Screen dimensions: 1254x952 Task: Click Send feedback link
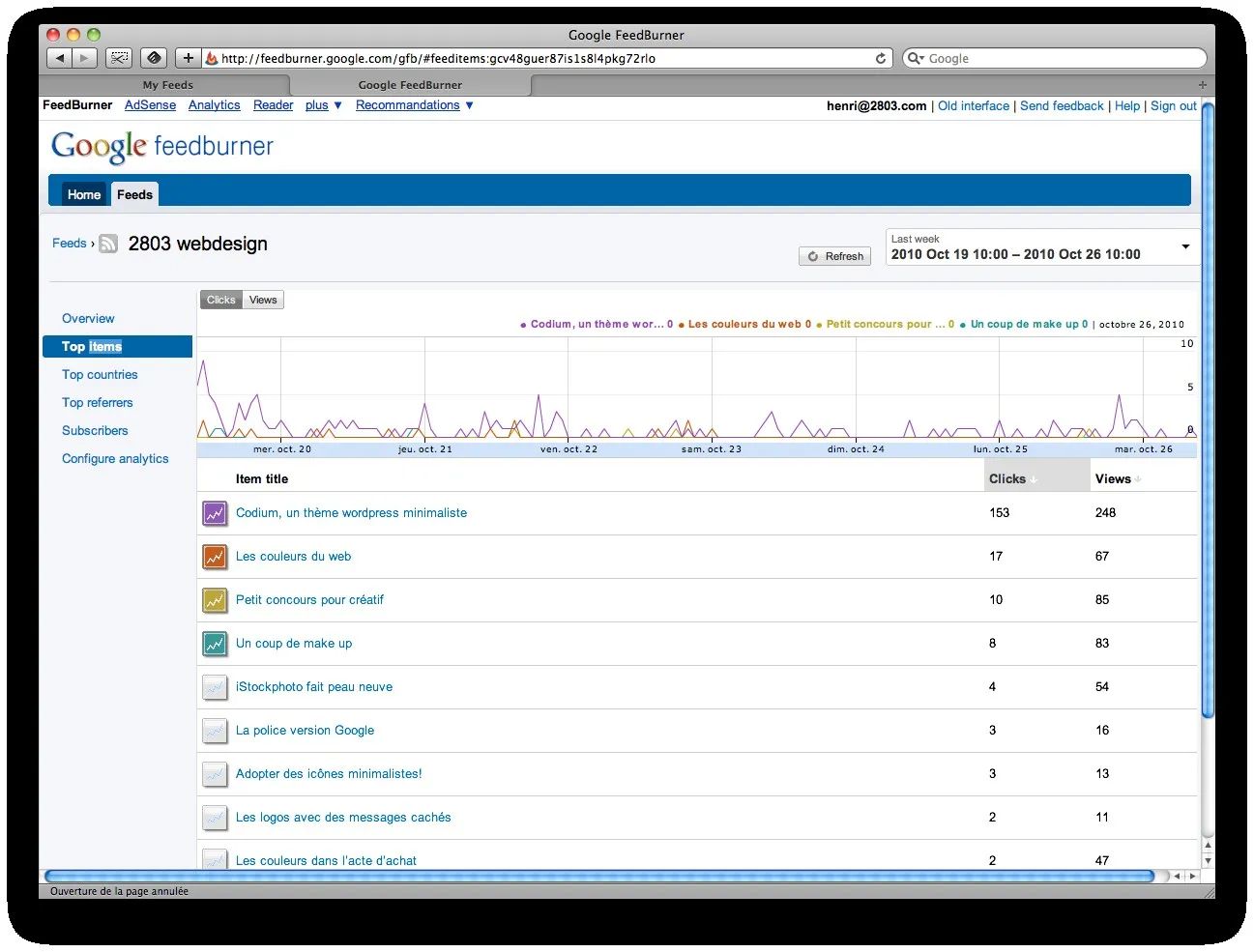pyautogui.click(x=1062, y=106)
